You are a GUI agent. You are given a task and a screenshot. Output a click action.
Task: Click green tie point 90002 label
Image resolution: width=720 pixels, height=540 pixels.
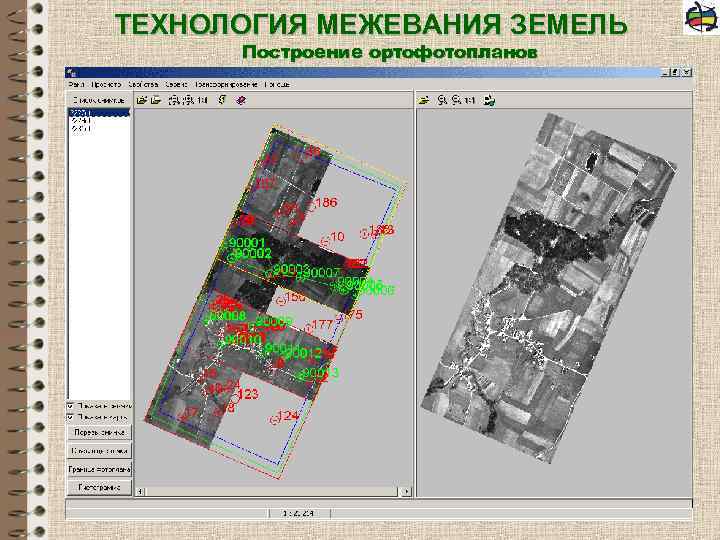[x=253, y=253]
